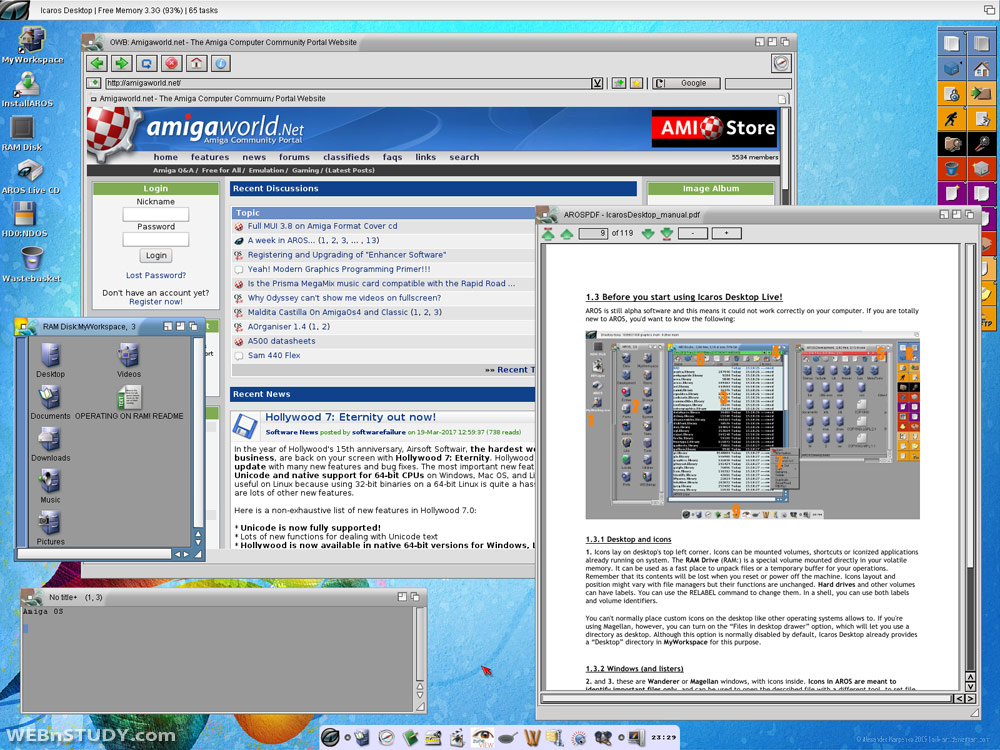Viewport: 1000px width, 750px height.
Task: Jump to the last page in AROSPDF
Action: 666,233
